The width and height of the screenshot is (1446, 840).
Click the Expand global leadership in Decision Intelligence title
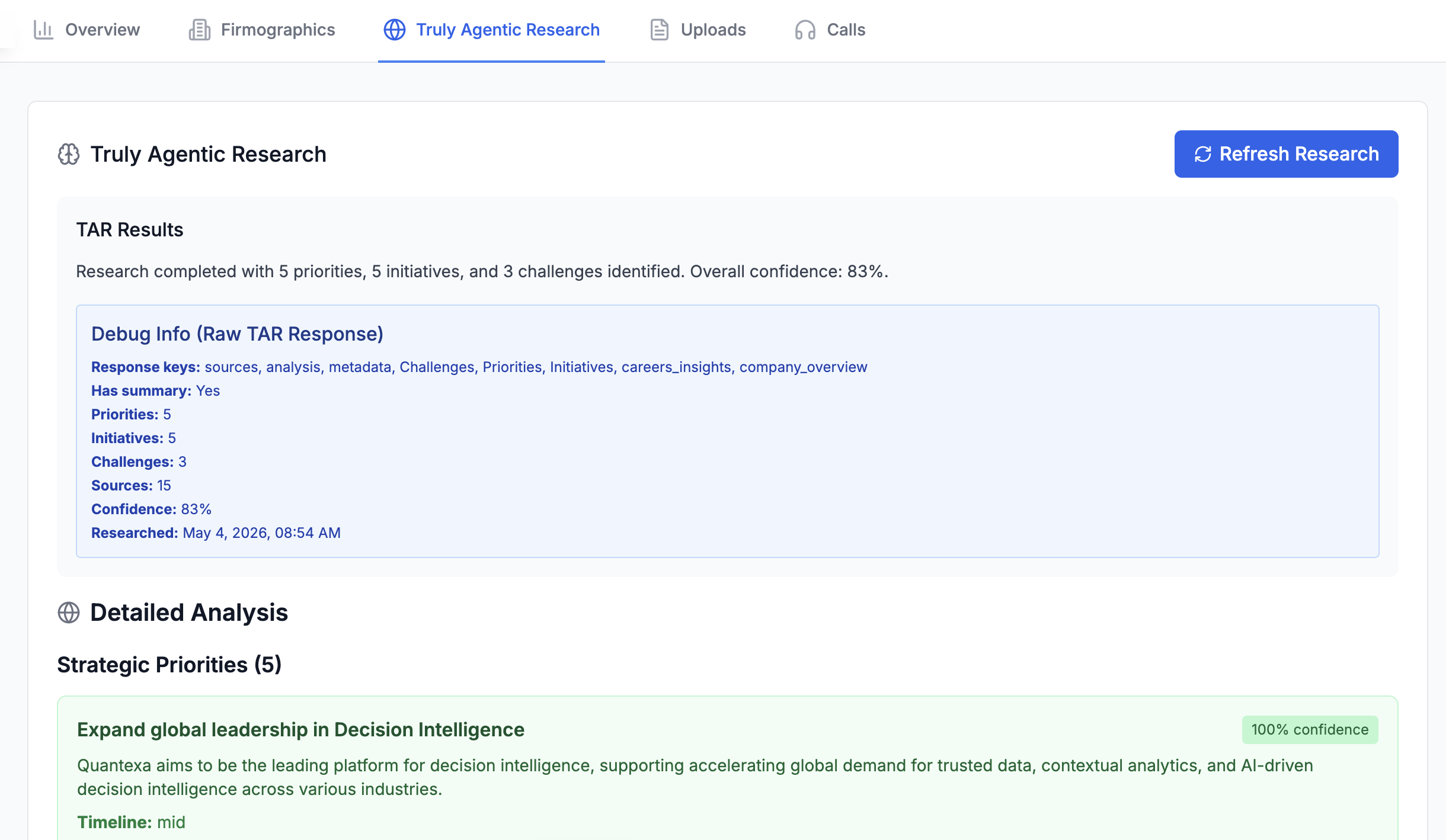pos(301,730)
